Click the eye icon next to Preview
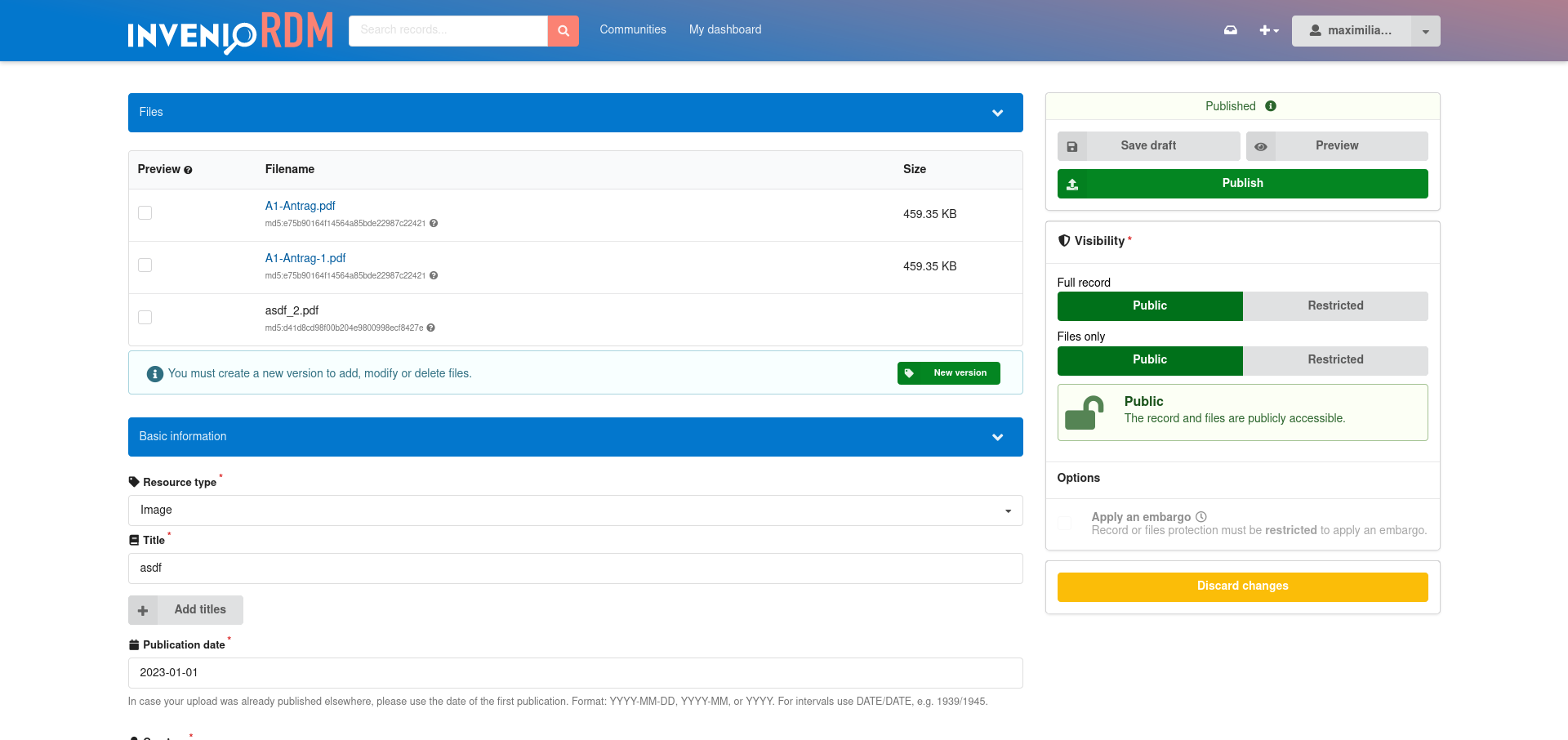Screen dimensions: 1568x740 [x=1260, y=146]
